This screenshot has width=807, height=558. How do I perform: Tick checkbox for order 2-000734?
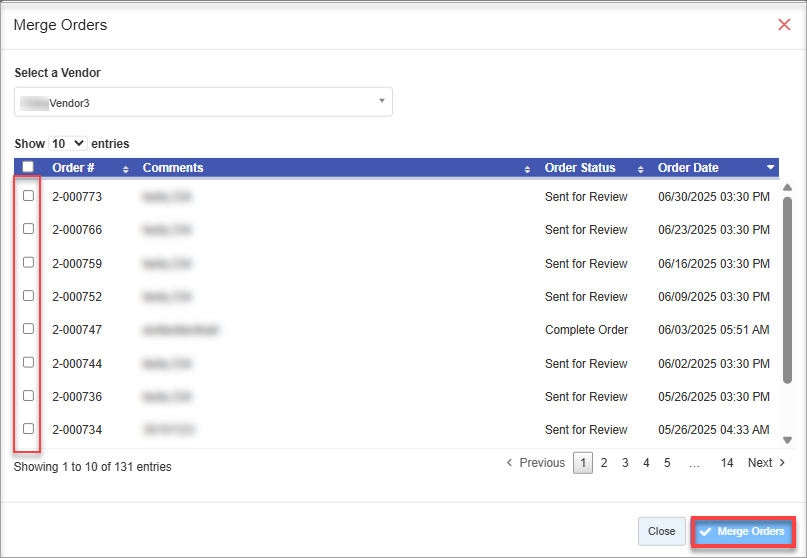click(28, 429)
